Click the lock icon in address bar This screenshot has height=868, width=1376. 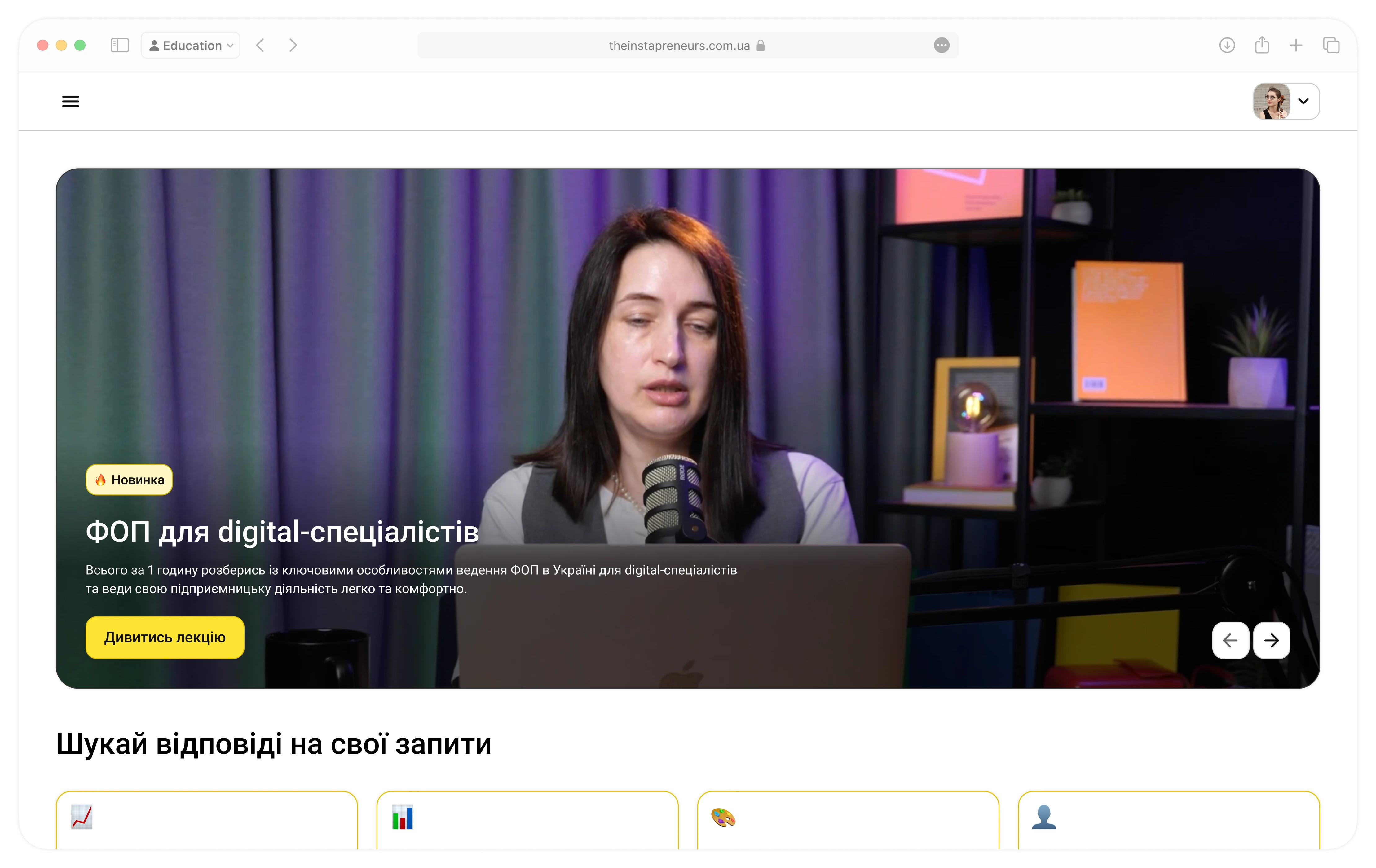(761, 46)
